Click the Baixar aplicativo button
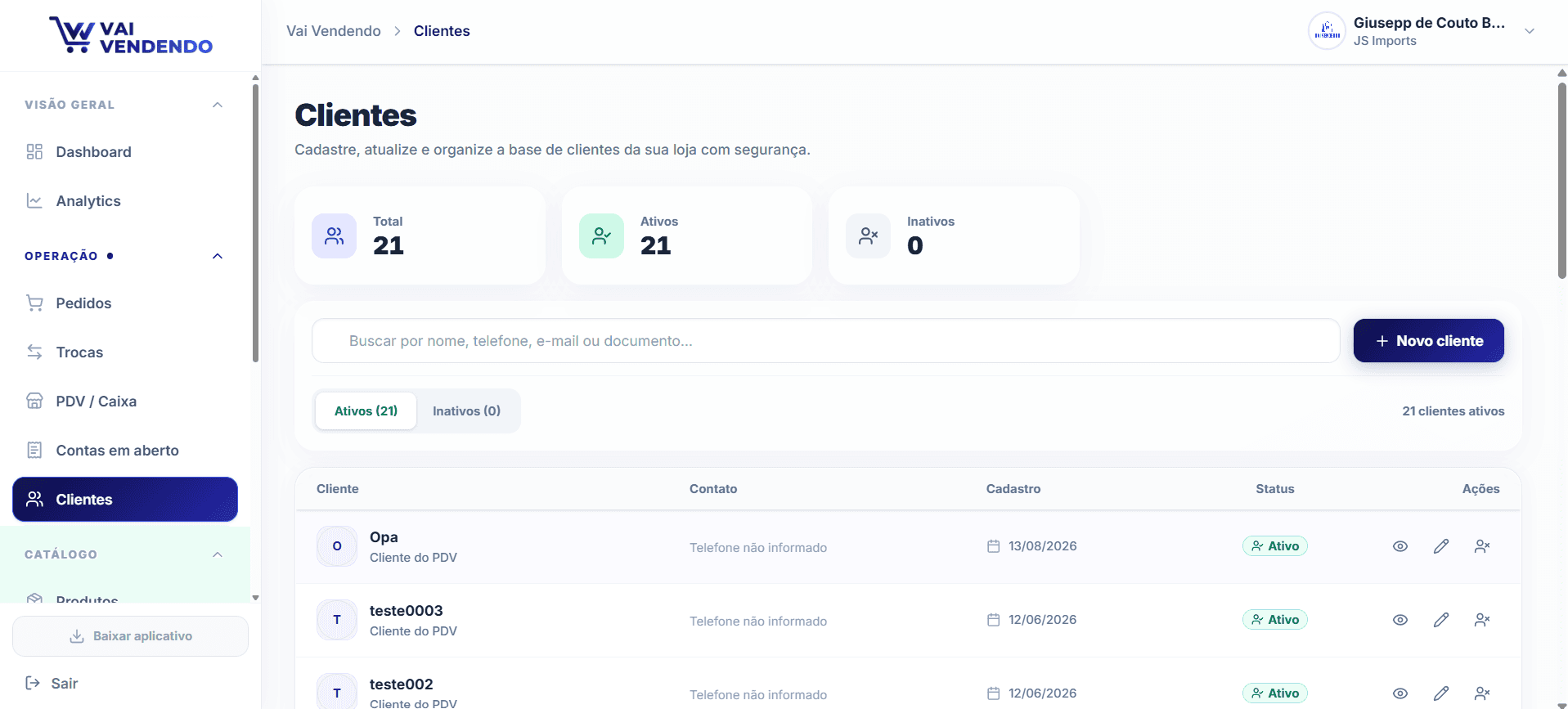 [x=131, y=636]
